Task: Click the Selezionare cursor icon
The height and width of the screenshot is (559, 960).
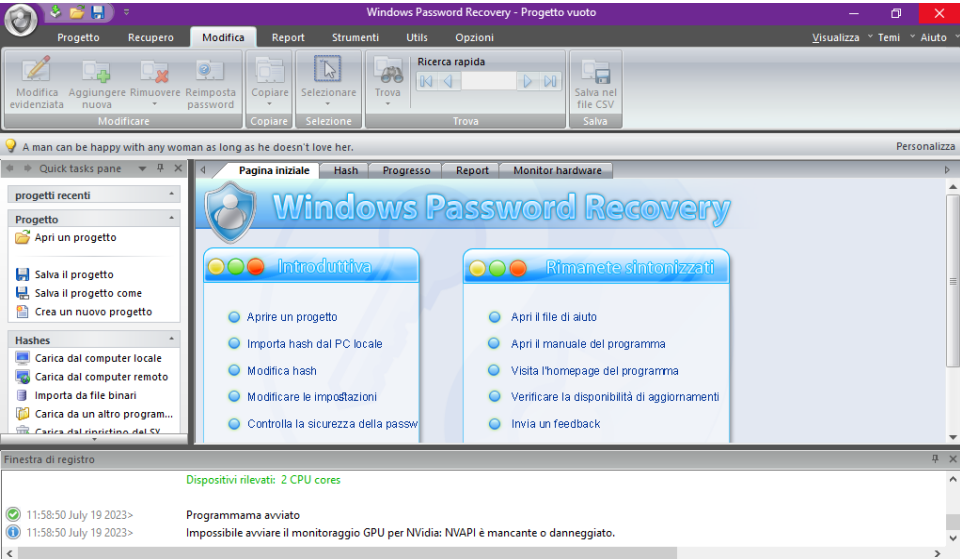Action: (328, 69)
